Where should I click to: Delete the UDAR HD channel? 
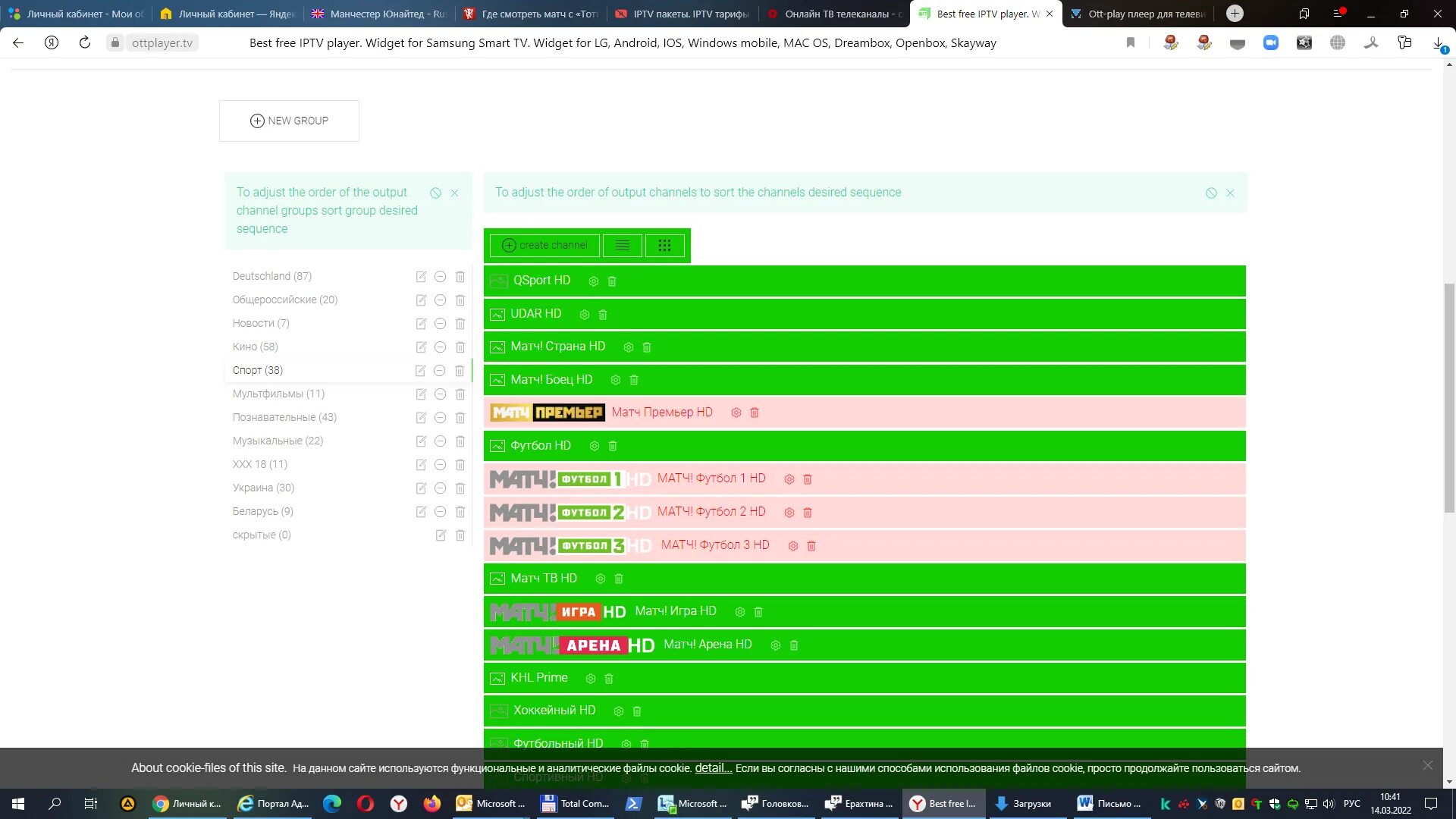coord(603,315)
